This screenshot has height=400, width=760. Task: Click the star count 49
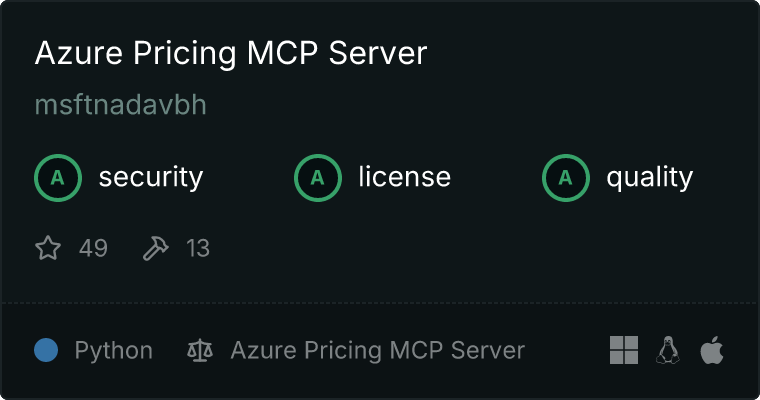point(93,248)
